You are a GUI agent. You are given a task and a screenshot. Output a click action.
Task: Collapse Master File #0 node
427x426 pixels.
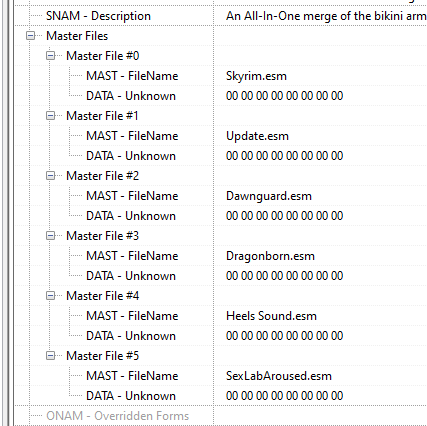50,56
